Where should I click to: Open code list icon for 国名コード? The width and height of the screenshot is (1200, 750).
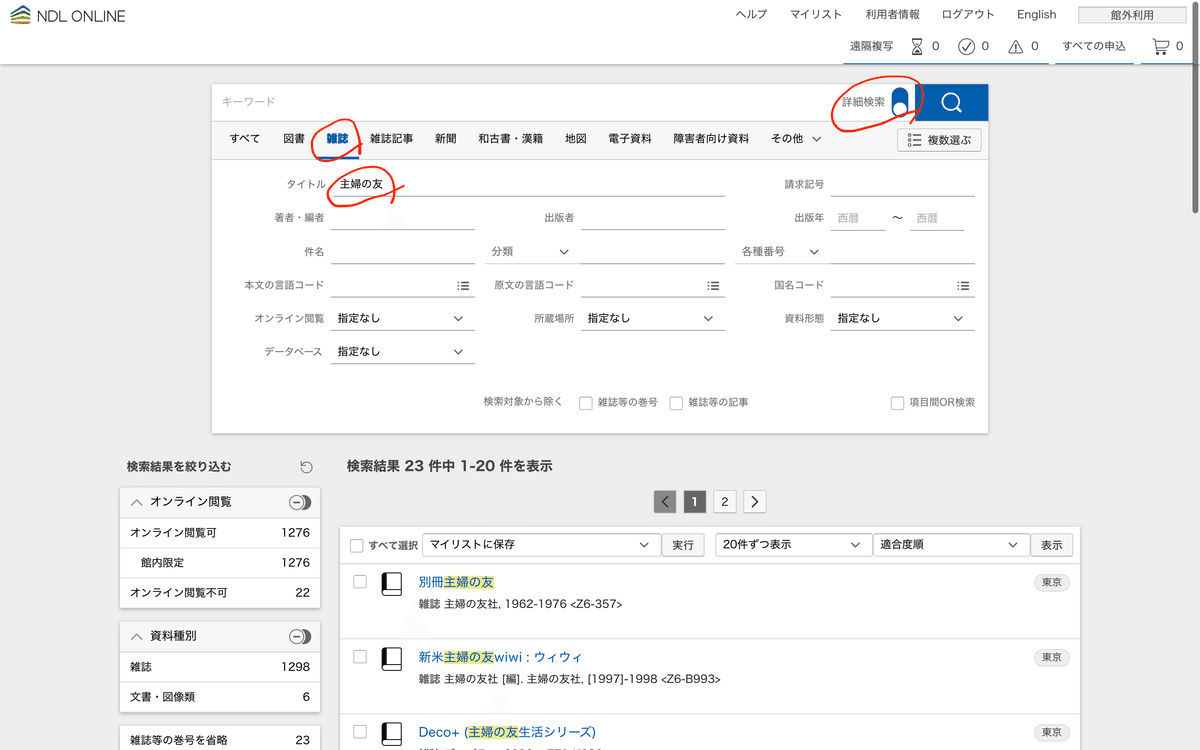pyautogui.click(x=963, y=285)
